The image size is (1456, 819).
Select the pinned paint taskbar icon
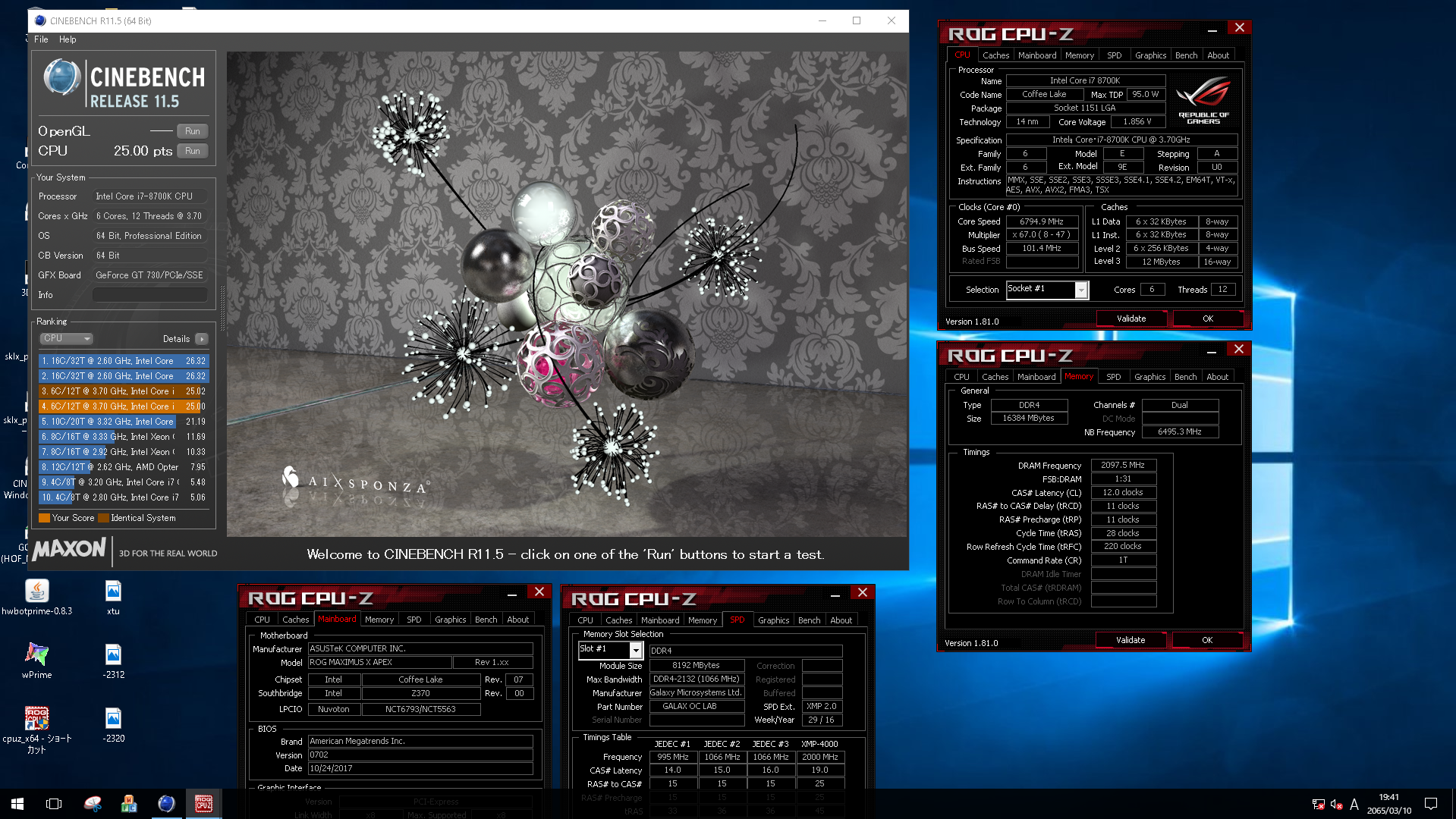pyautogui.click(x=92, y=804)
